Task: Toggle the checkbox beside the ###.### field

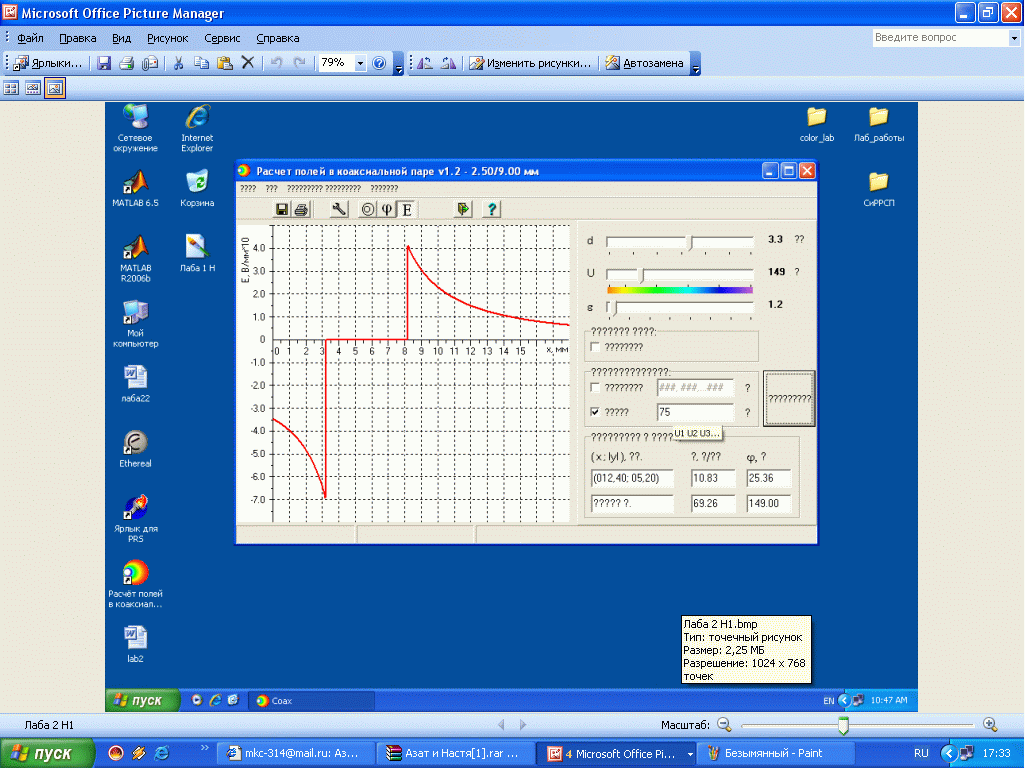Action: [x=595, y=388]
